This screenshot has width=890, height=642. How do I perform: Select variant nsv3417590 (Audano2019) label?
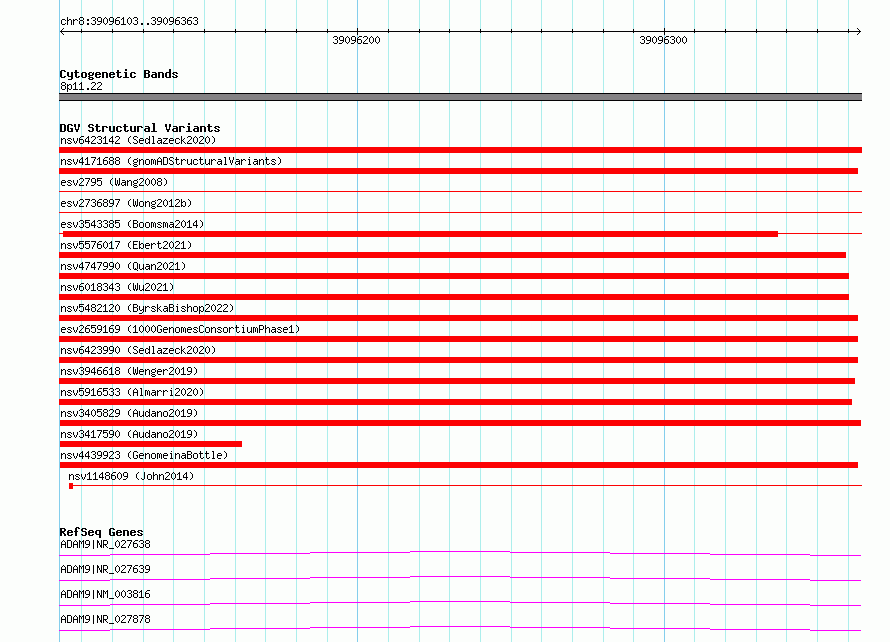pos(129,434)
